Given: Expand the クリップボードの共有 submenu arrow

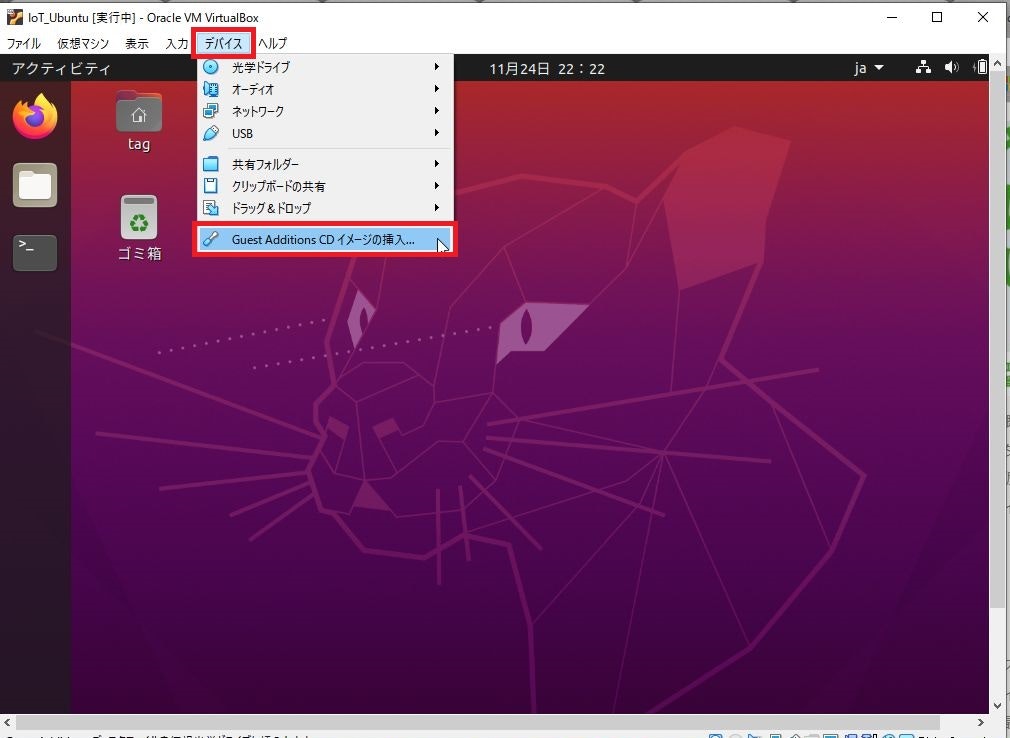Looking at the screenshot, I should (437, 185).
